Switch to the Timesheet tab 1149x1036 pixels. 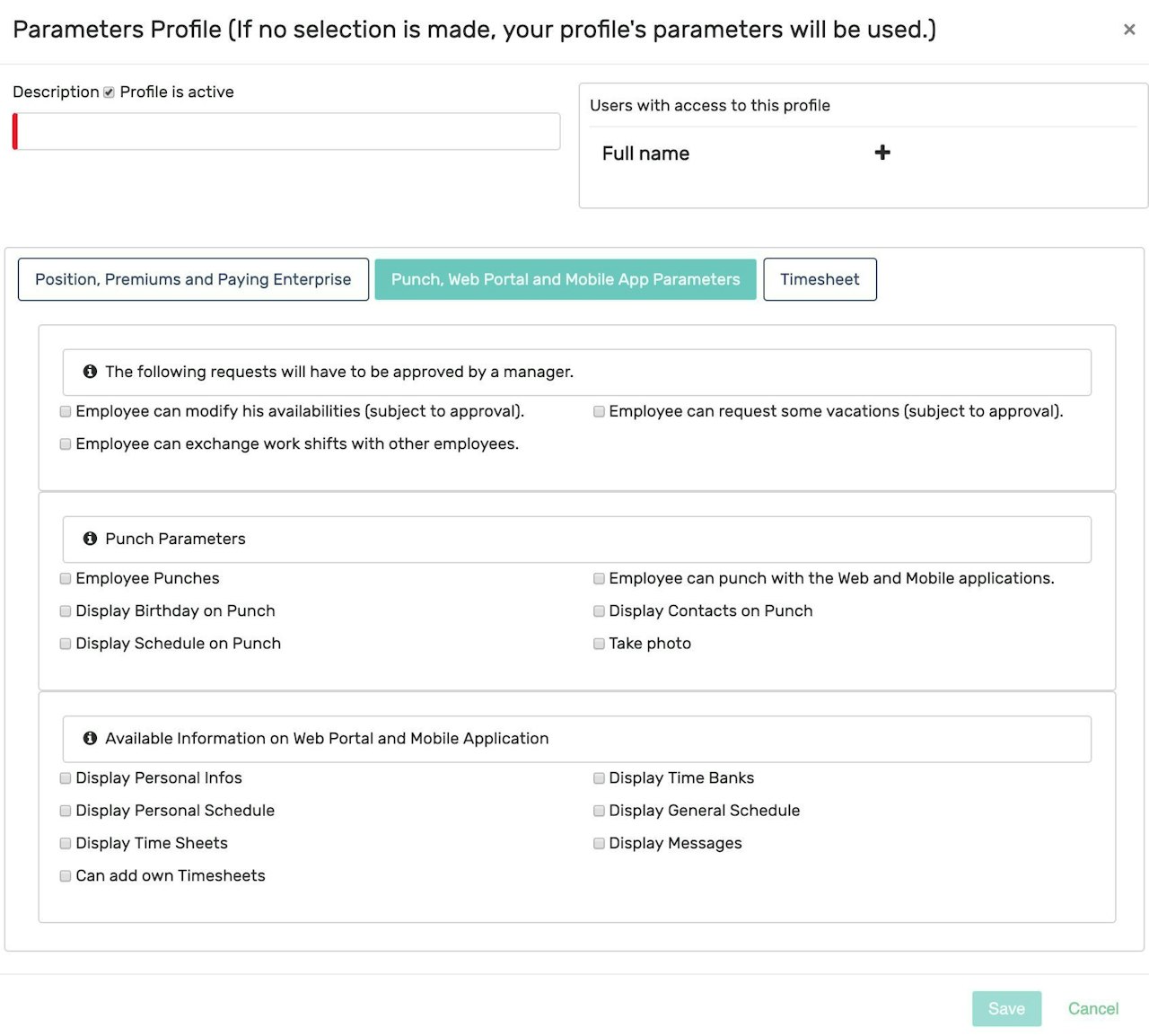click(x=820, y=279)
